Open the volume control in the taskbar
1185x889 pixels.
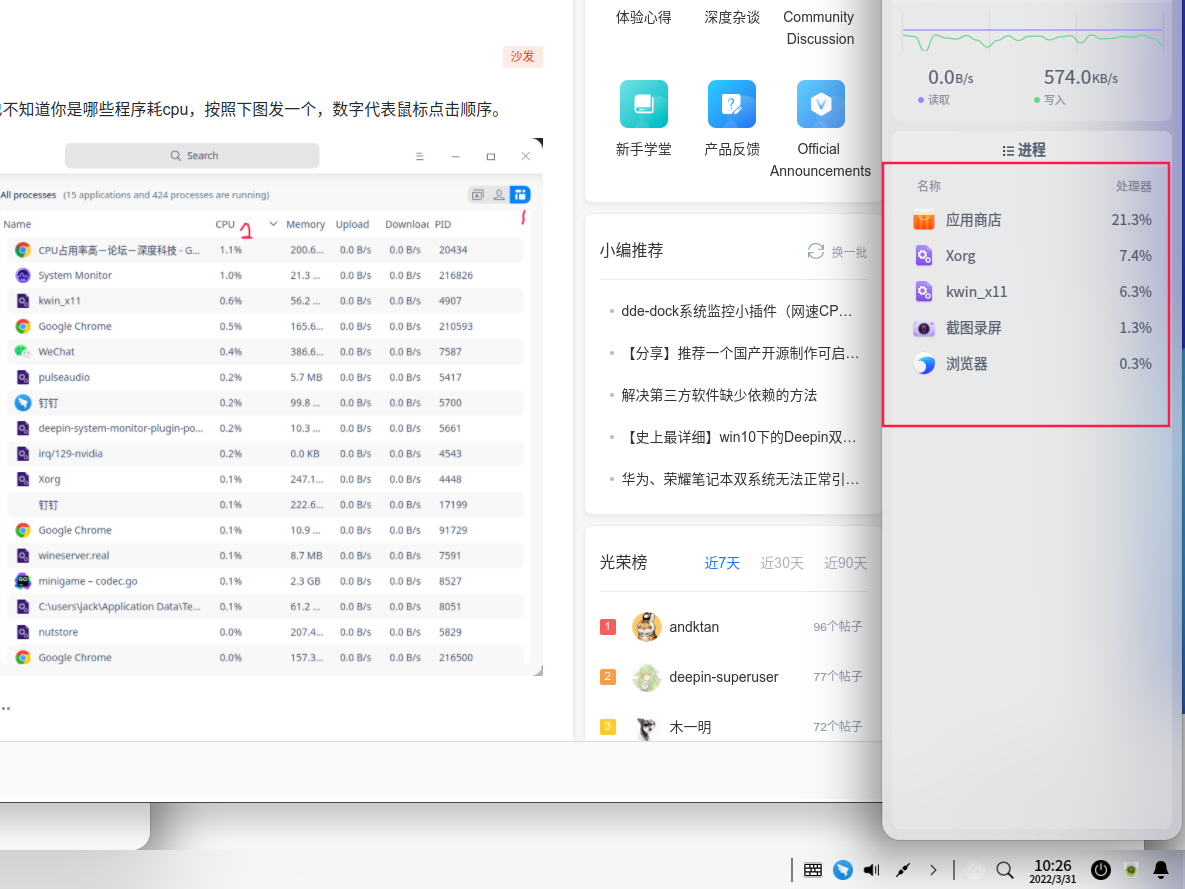click(x=871, y=870)
